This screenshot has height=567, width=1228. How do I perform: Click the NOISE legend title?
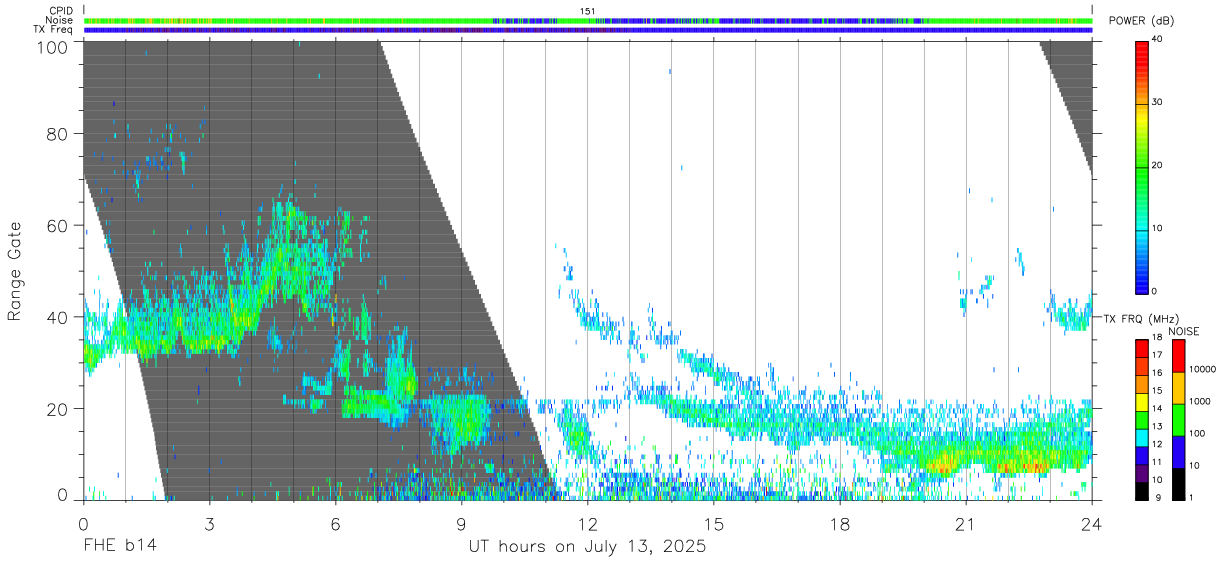click(1185, 331)
